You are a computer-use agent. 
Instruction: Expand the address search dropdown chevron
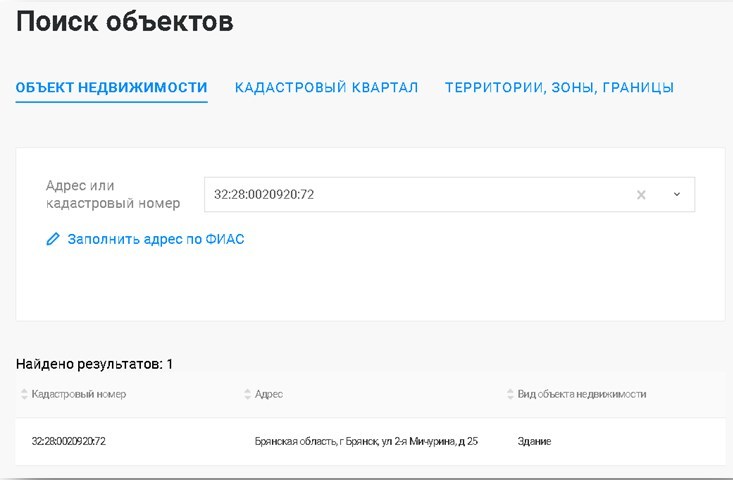tap(677, 195)
